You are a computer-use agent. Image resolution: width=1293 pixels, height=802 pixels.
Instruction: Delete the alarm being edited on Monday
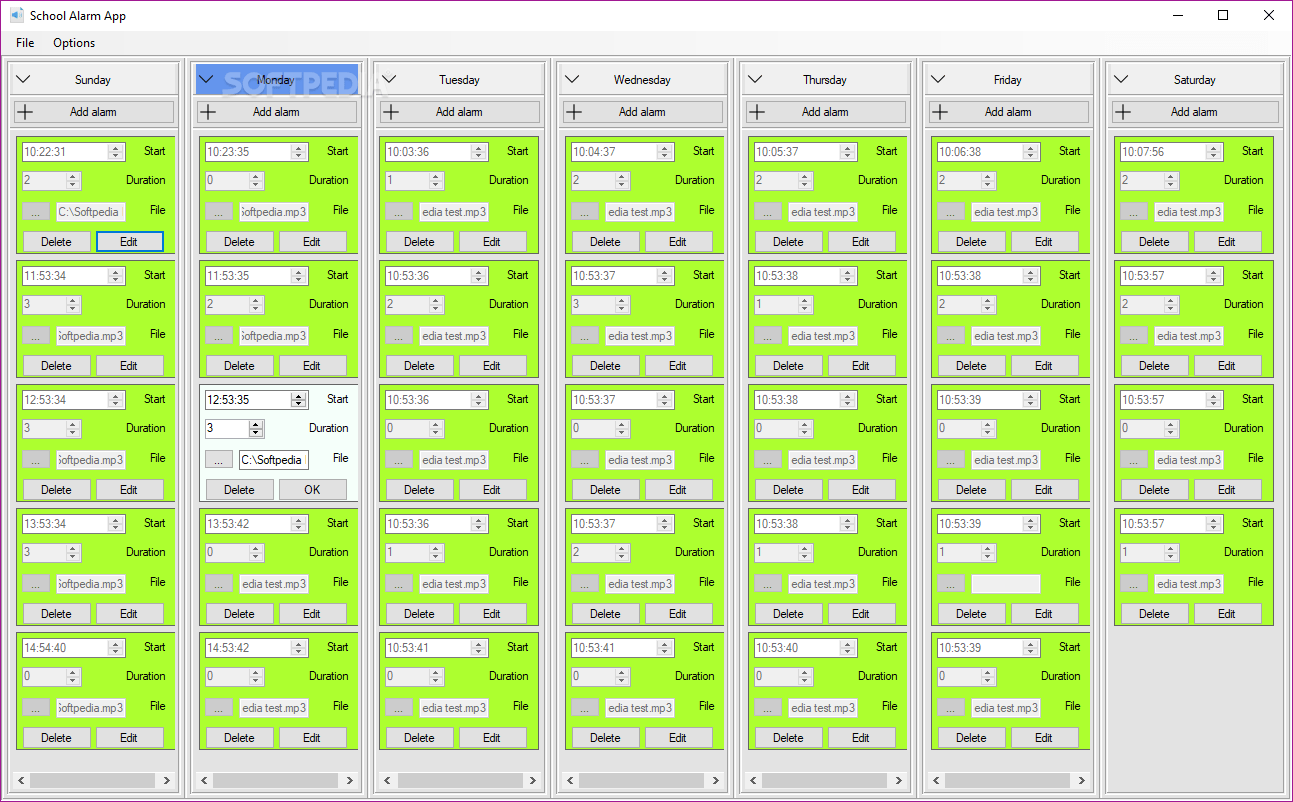[x=239, y=490]
